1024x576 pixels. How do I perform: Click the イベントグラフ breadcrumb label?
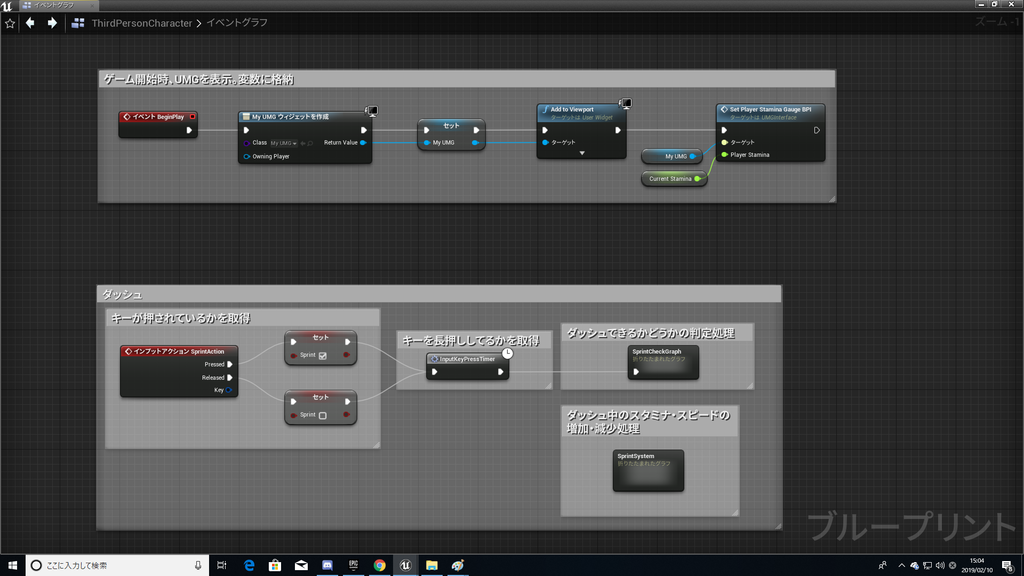tap(237, 23)
